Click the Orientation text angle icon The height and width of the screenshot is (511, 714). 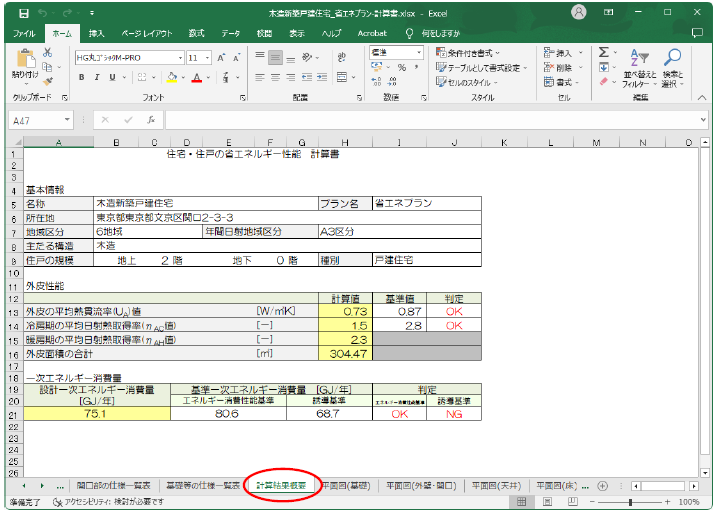307,57
